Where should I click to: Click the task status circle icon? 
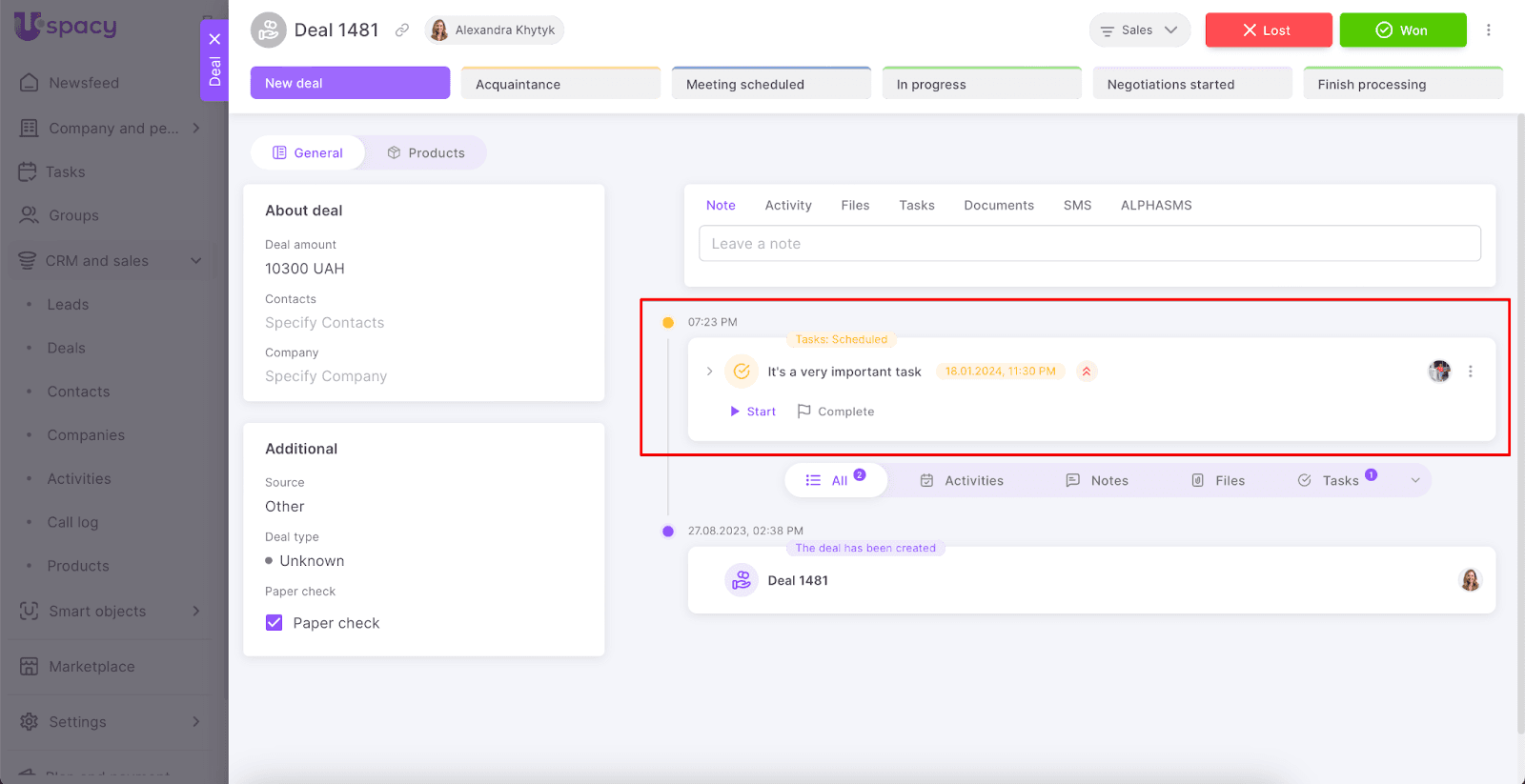[x=742, y=372]
